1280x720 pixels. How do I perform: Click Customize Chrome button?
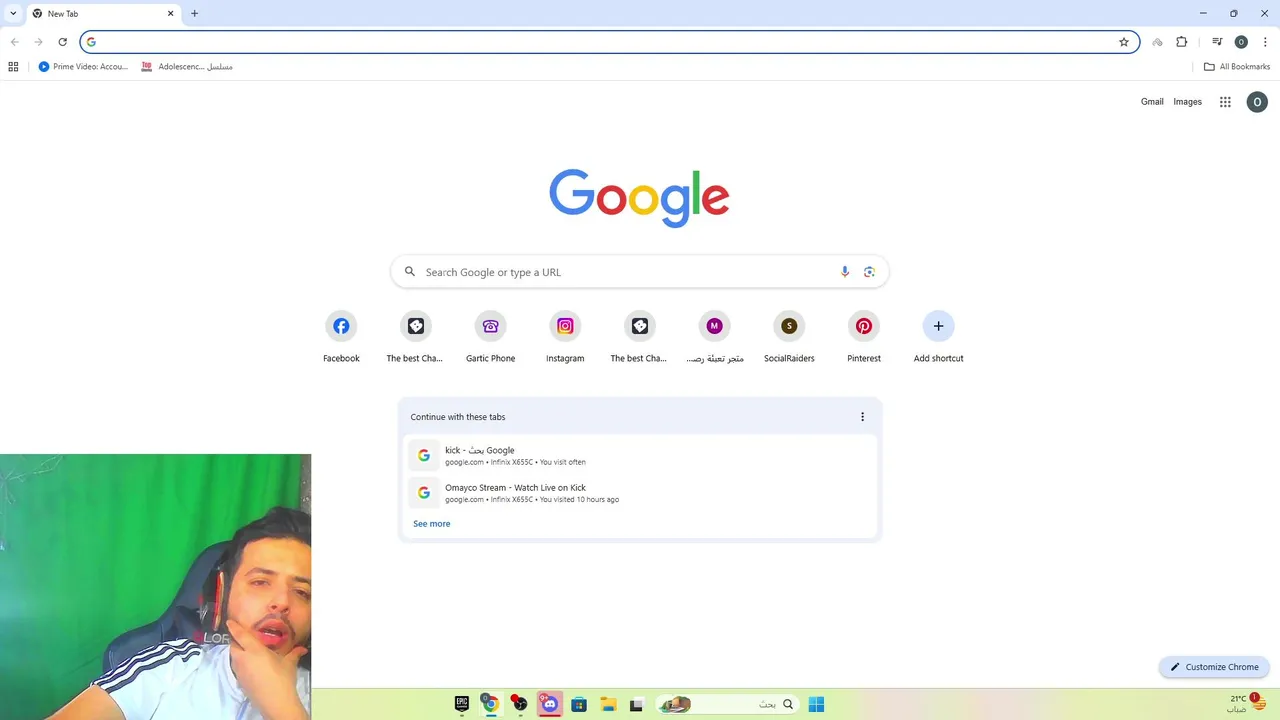pos(1215,667)
